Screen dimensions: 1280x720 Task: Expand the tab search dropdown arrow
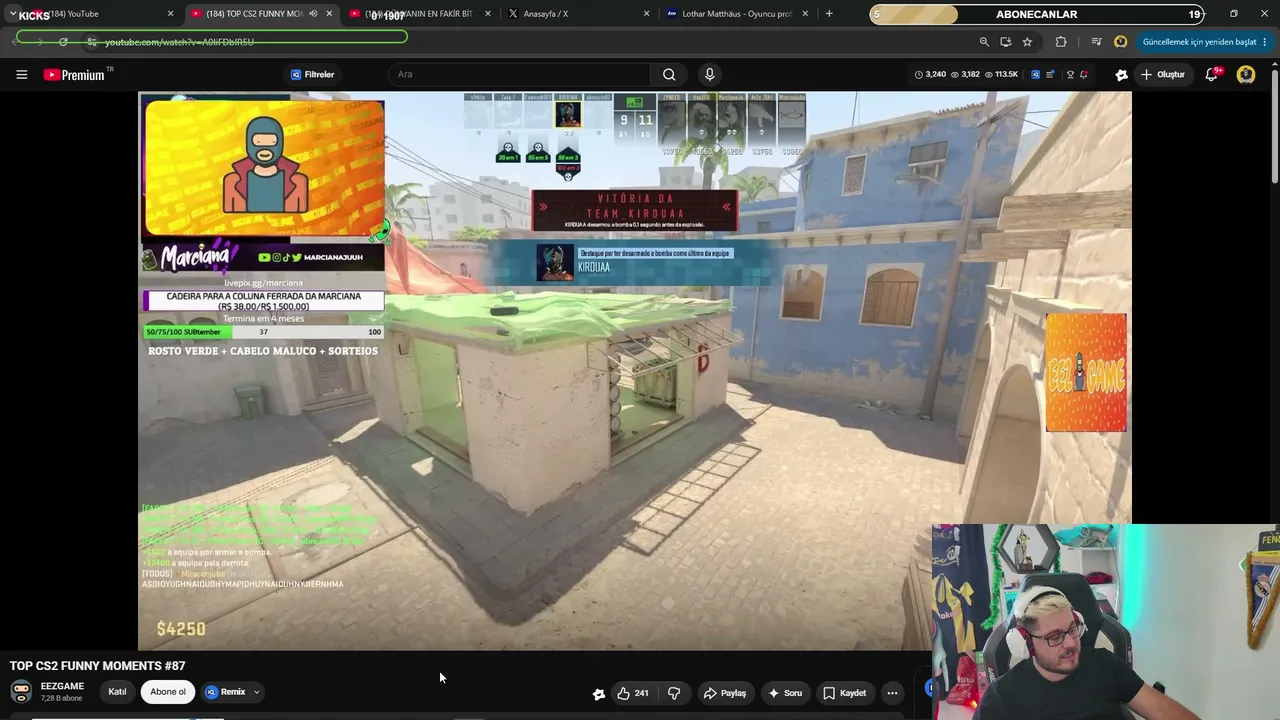(13, 14)
